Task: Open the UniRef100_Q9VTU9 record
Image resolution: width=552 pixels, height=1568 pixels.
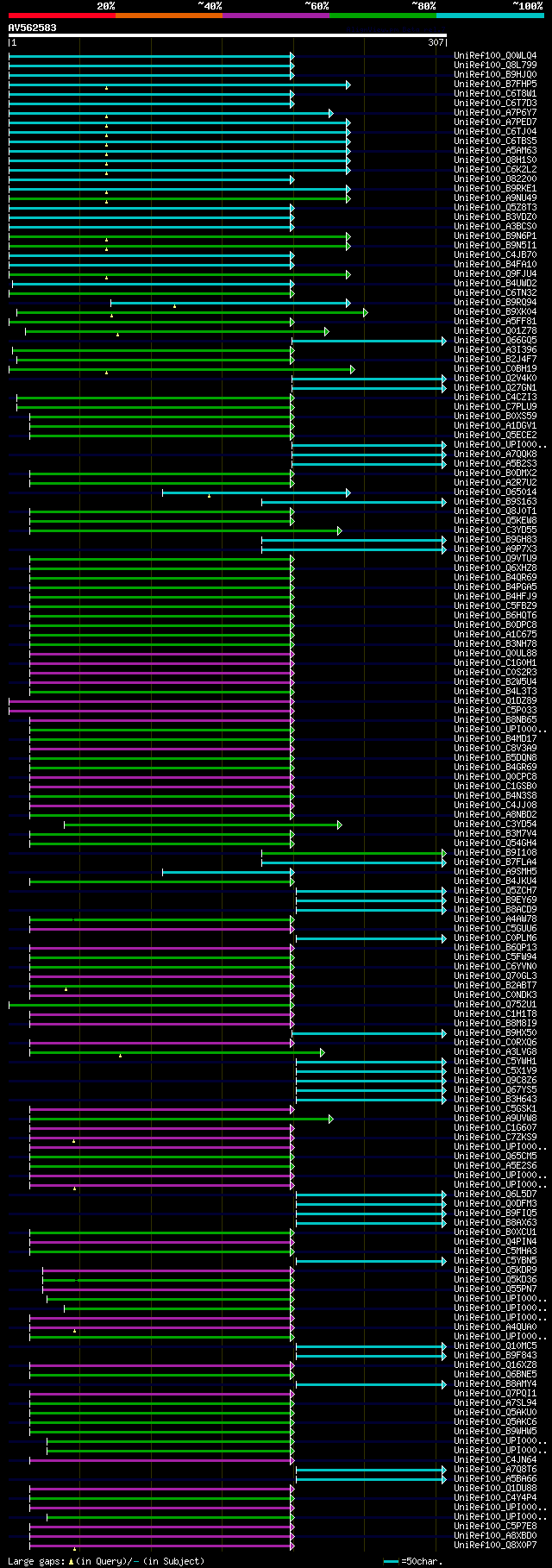Action: click(495, 559)
